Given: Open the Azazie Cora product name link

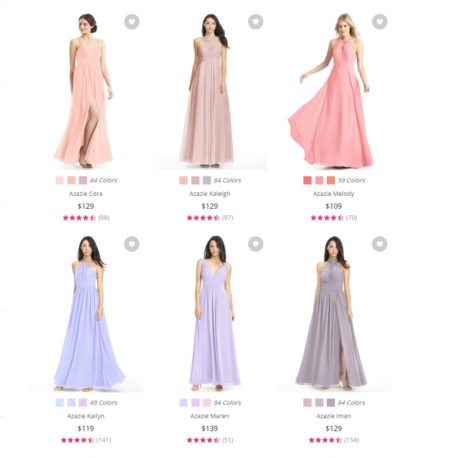Looking at the screenshot, I should click(x=86, y=194).
